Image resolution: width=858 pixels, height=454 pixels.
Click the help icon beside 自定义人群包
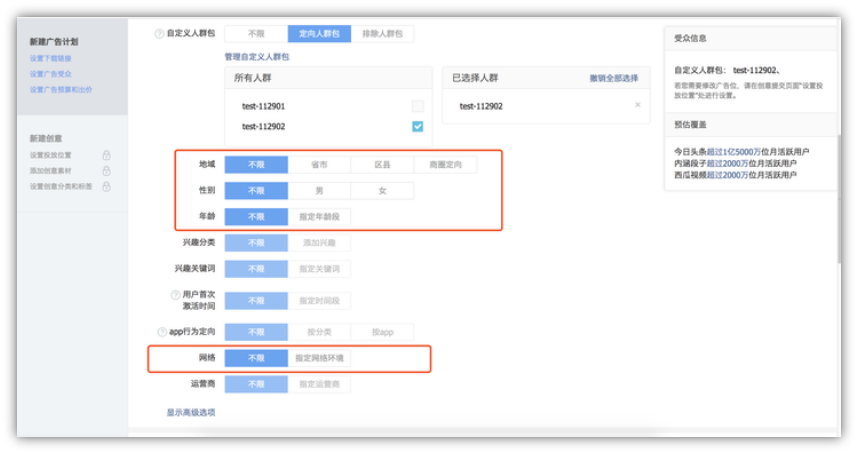tap(159, 34)
